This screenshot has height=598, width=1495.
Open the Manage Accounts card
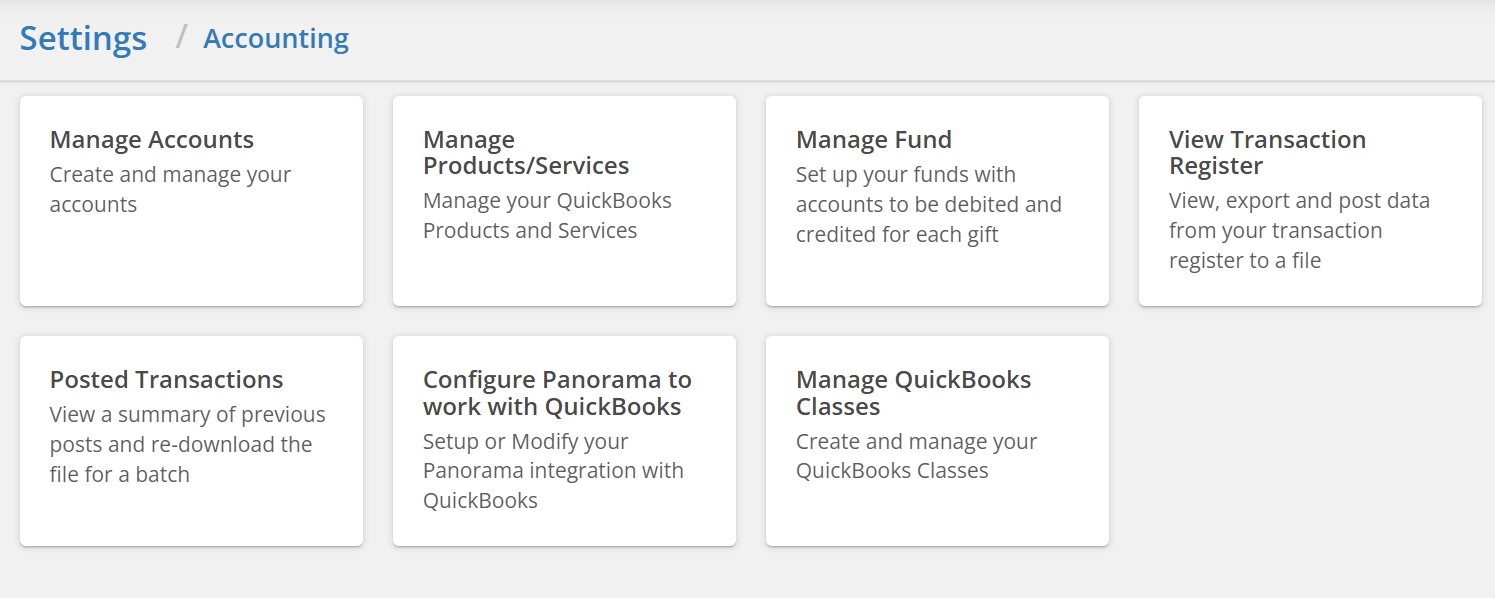(x=191, y=201)
